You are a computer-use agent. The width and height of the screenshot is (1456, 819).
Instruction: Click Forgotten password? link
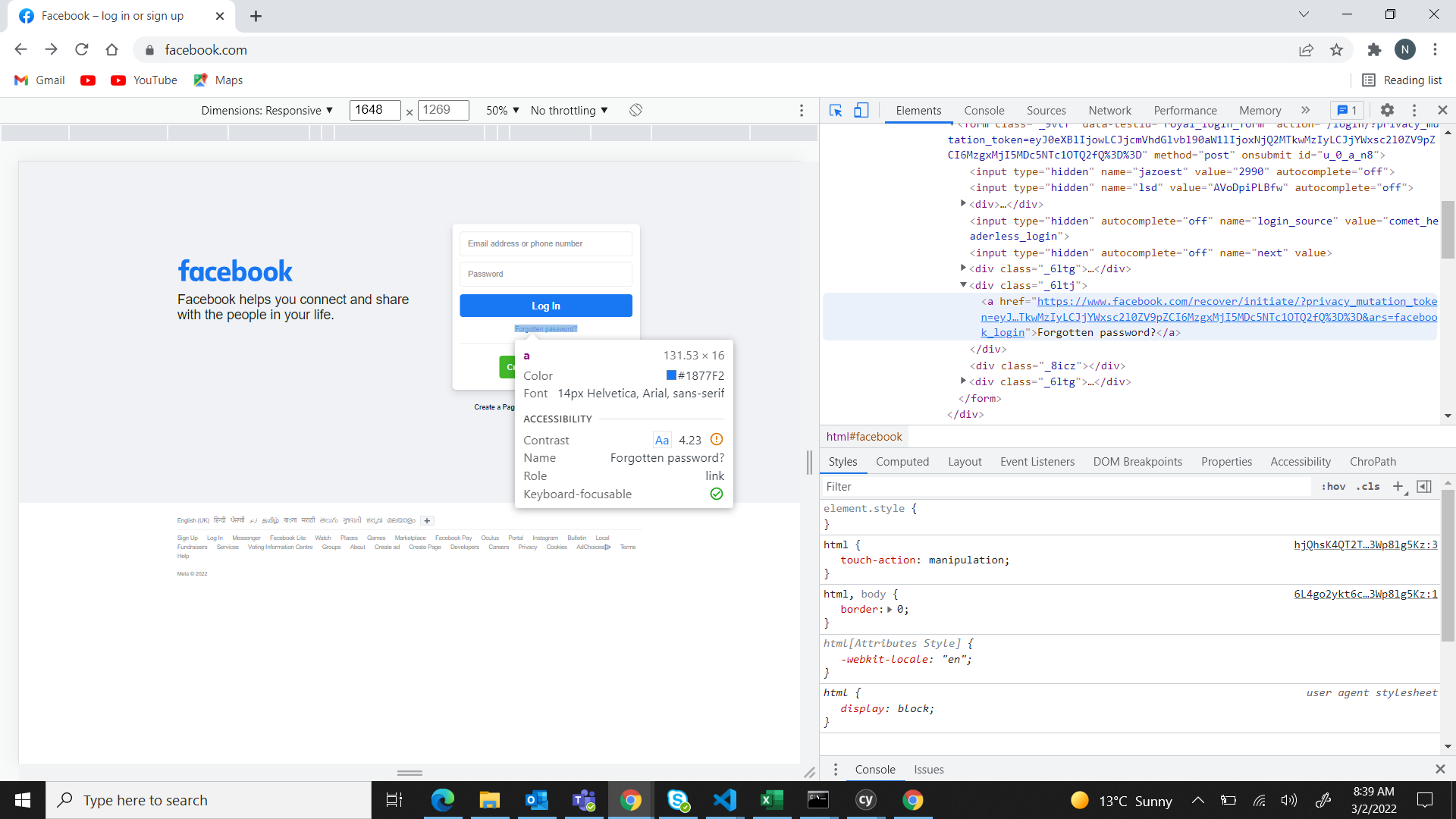[x=545, y=328]
